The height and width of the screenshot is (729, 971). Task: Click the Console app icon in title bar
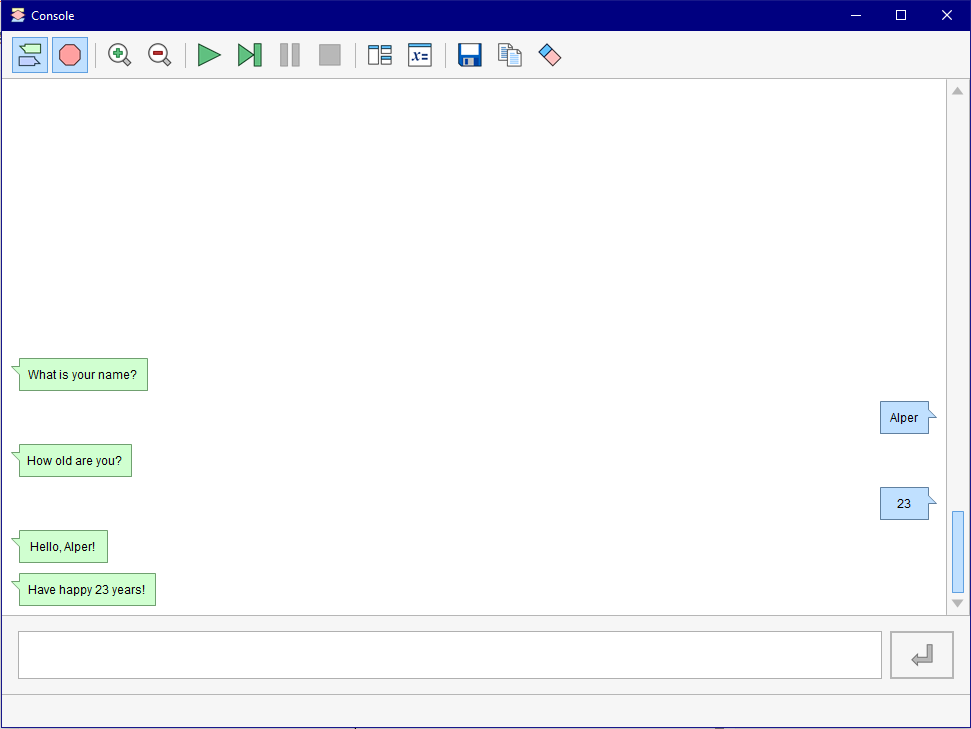18,15
